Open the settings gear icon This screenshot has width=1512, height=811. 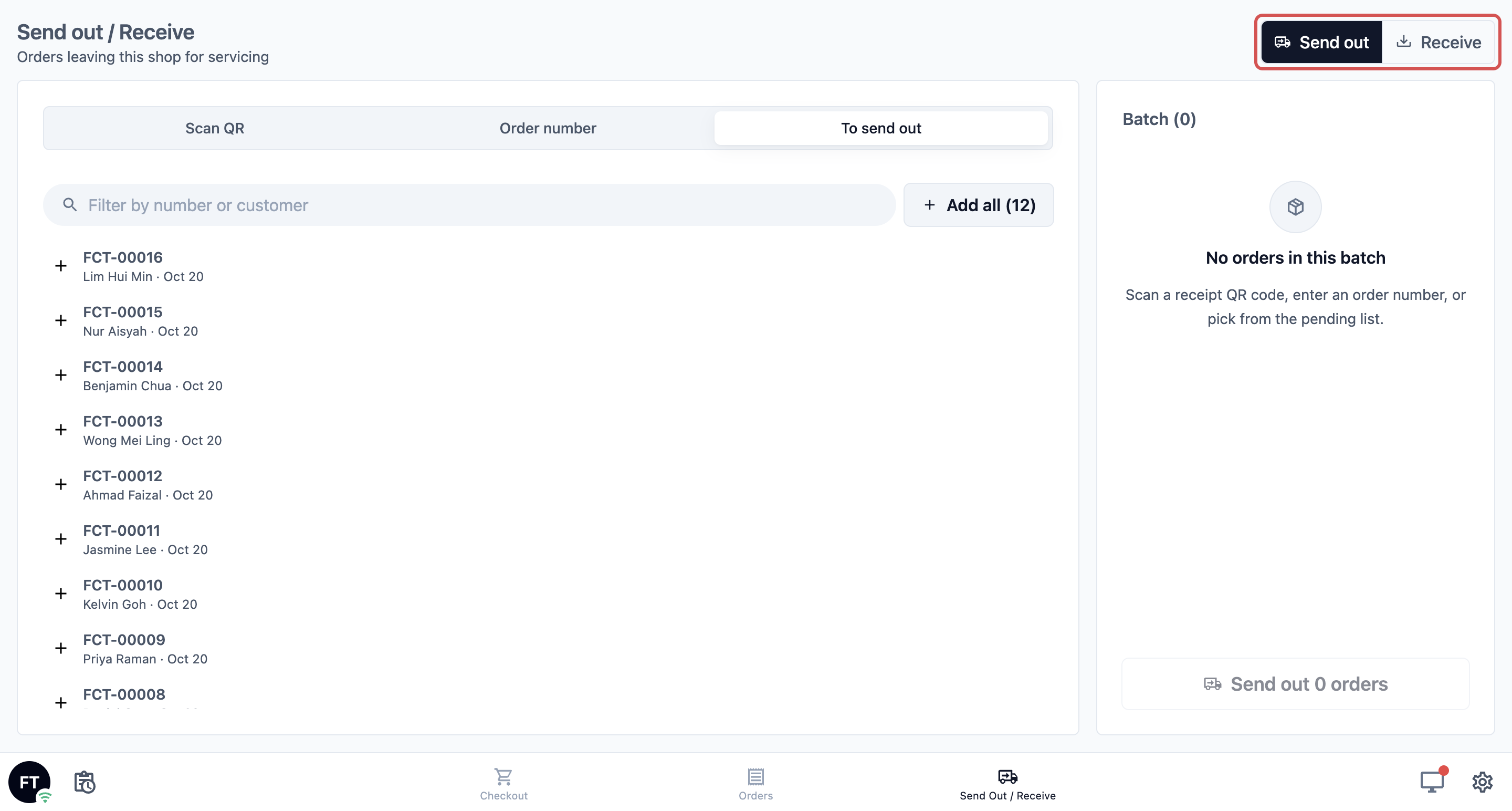pos(1482,782)
